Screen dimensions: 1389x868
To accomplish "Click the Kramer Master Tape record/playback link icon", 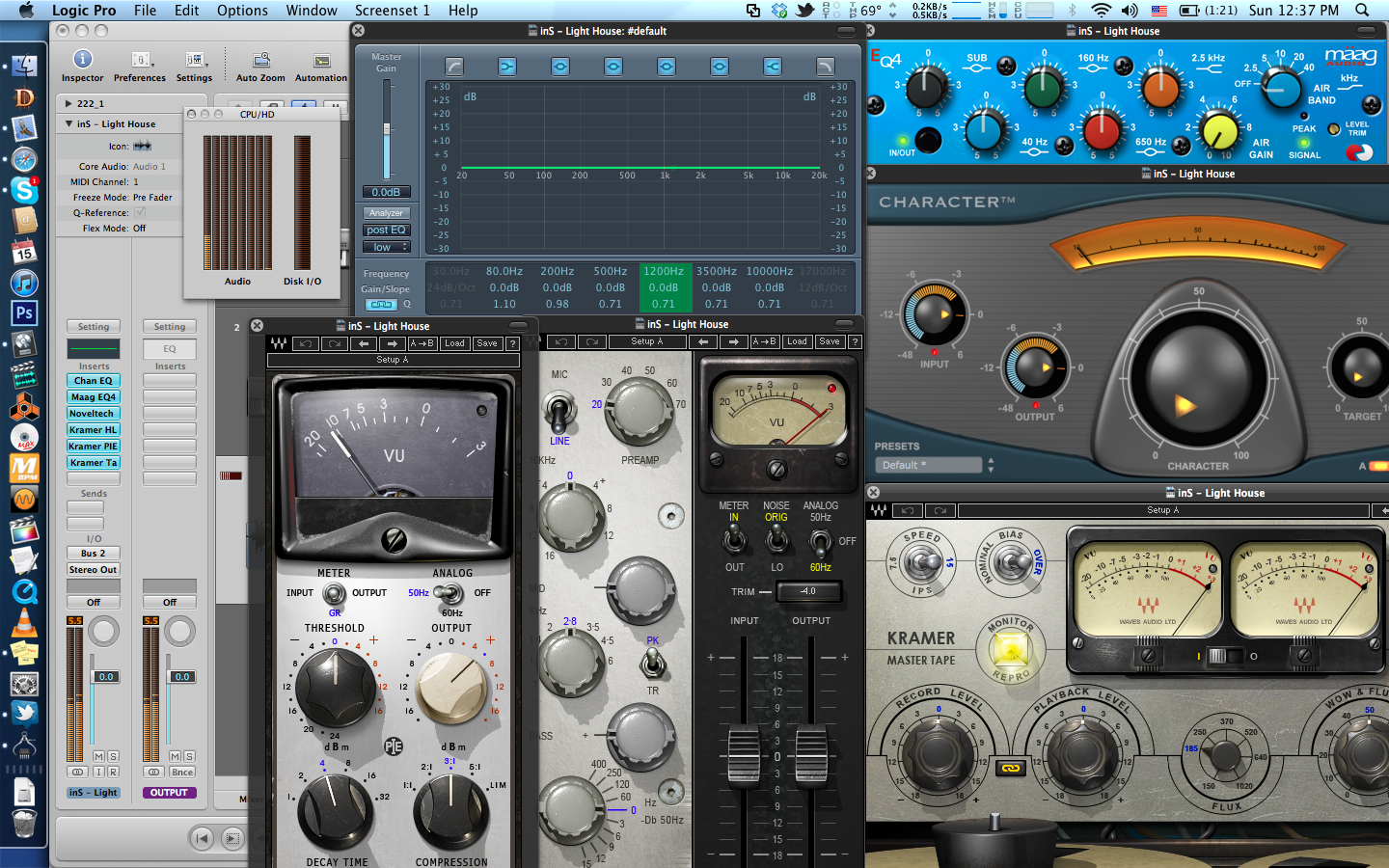I will (1010, 769).
